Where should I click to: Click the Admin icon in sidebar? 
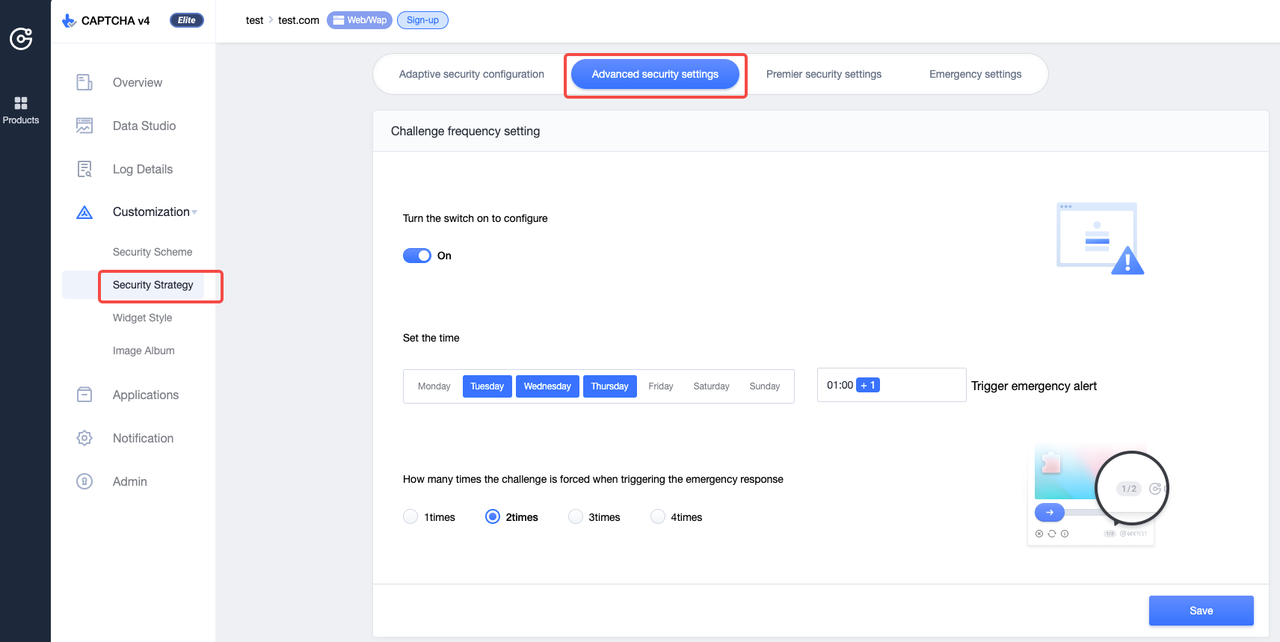pyautogui.click(x=85, y=481)
